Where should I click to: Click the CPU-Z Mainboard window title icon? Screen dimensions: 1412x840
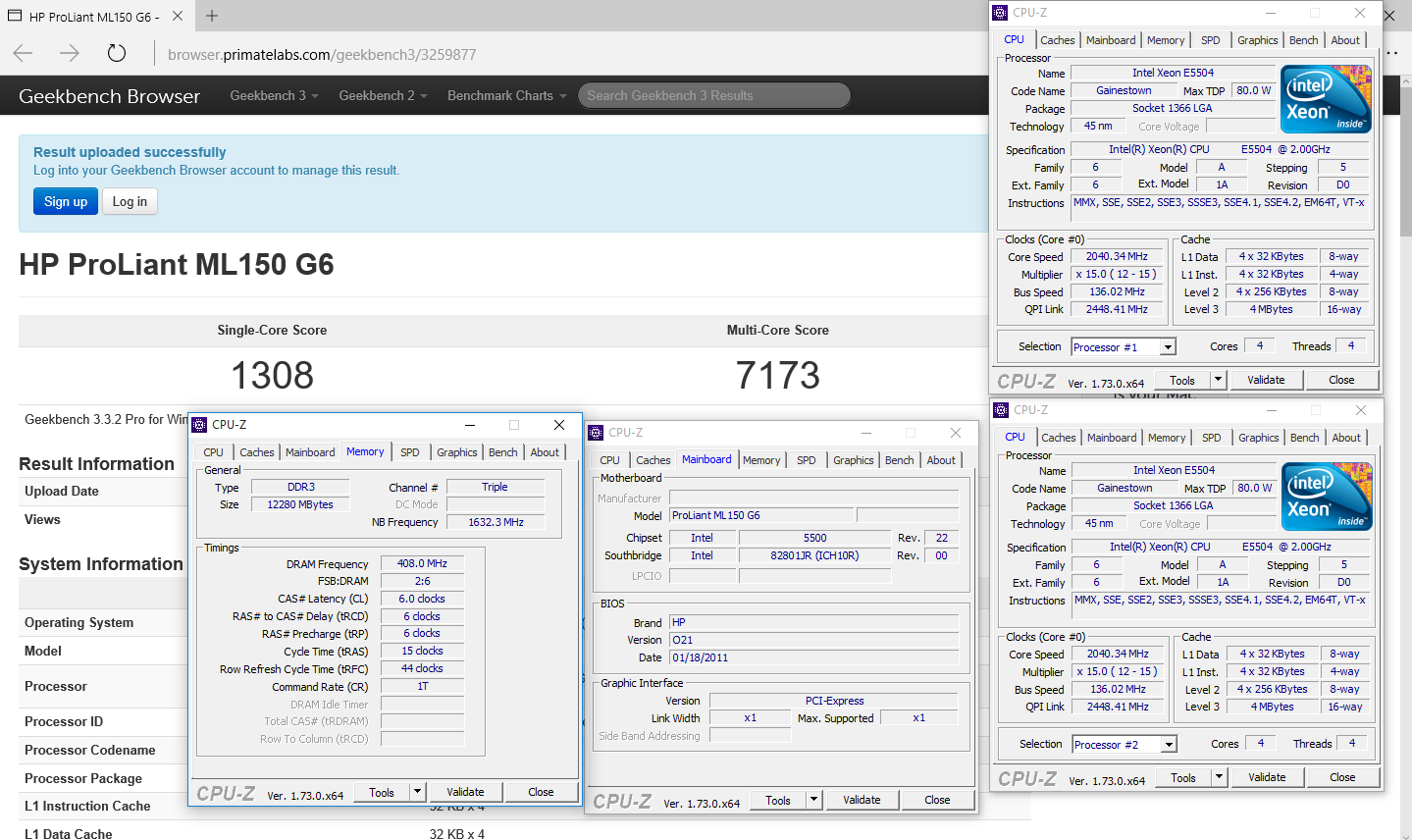(597, 433)
